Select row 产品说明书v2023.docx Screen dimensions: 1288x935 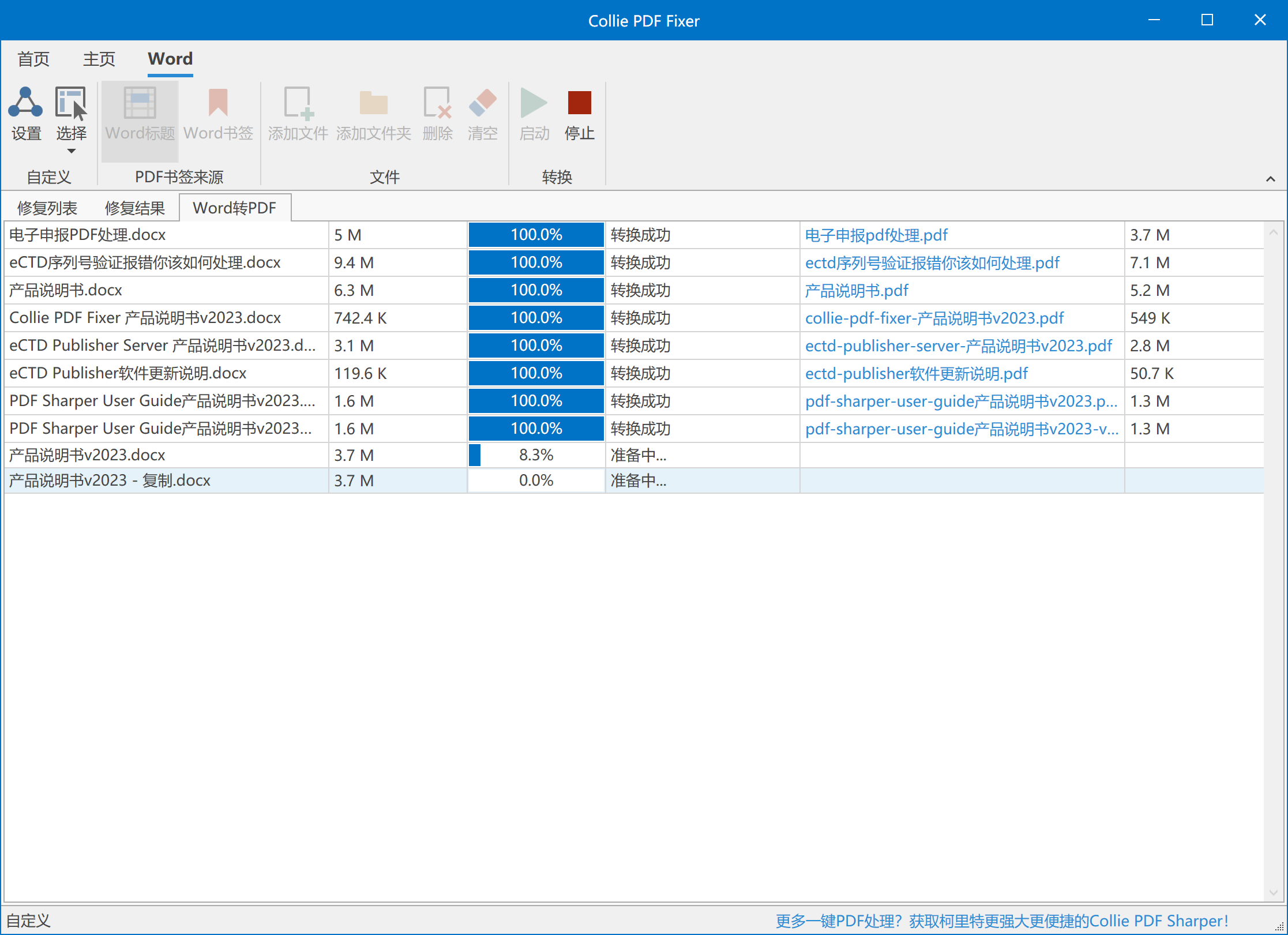coord(633,455)
